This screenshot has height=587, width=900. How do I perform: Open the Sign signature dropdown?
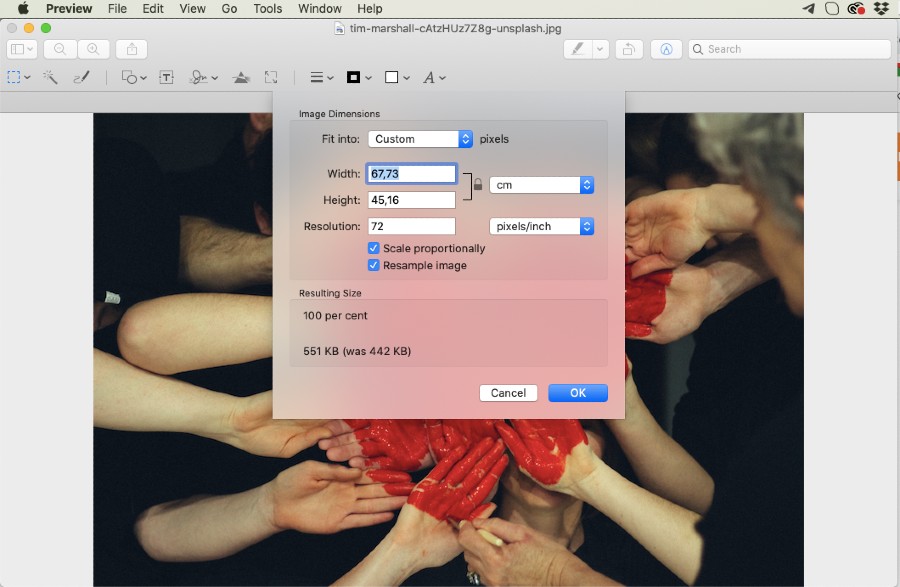click(x=203, y=77)
